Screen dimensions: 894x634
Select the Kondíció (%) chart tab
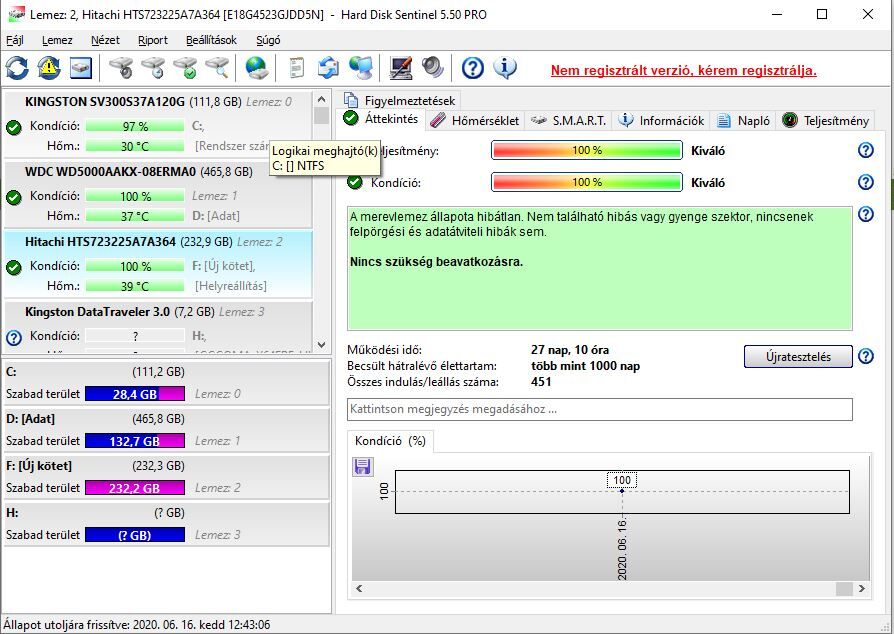click(390, 441)
